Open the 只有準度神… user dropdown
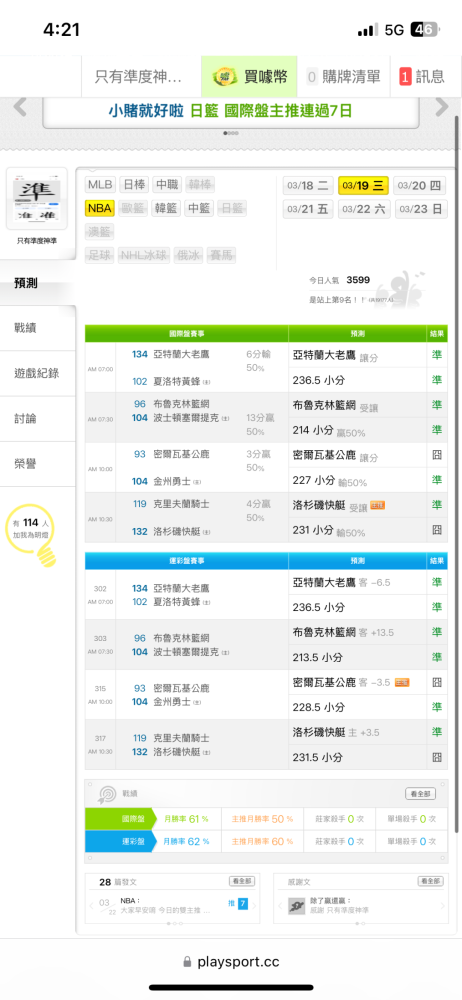 point(141,77)
